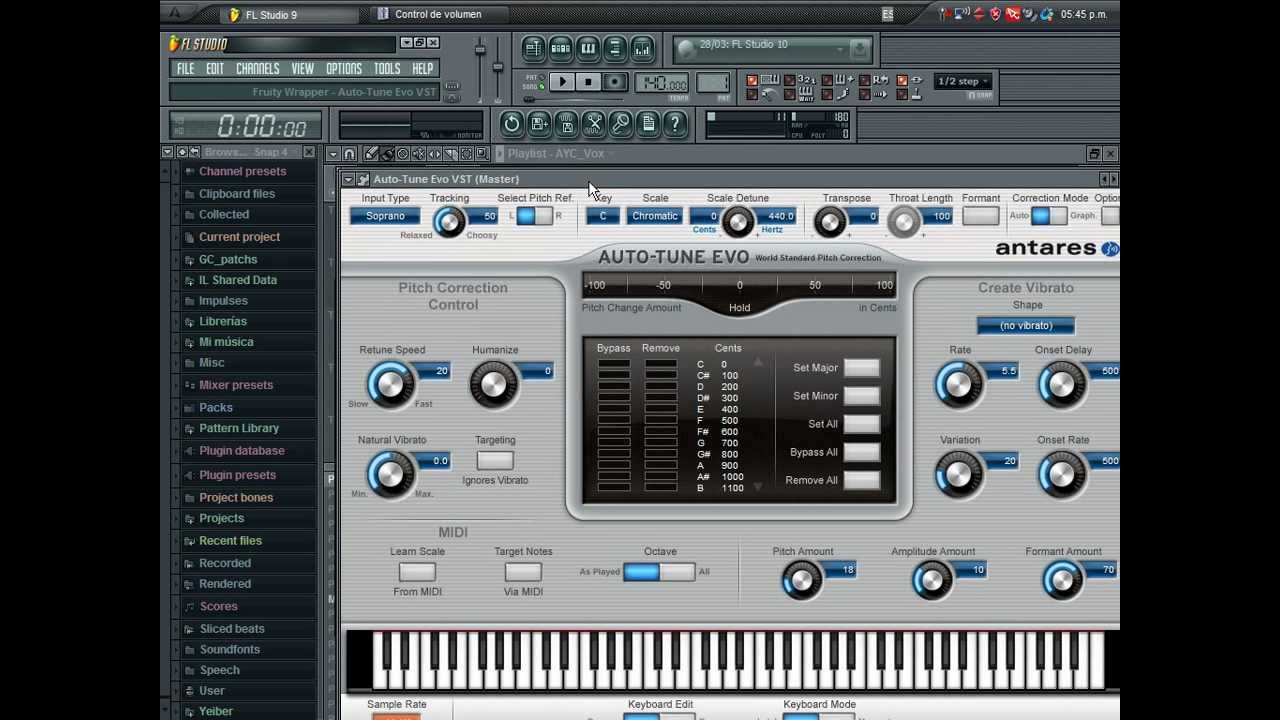Open the FILE menu
Screen dimensions: 1280x720
click(186, 69)
